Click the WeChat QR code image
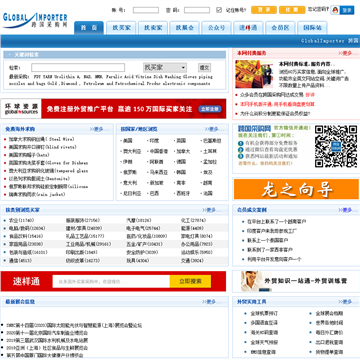This screenshot has width=360, height=360. point(336,146)
